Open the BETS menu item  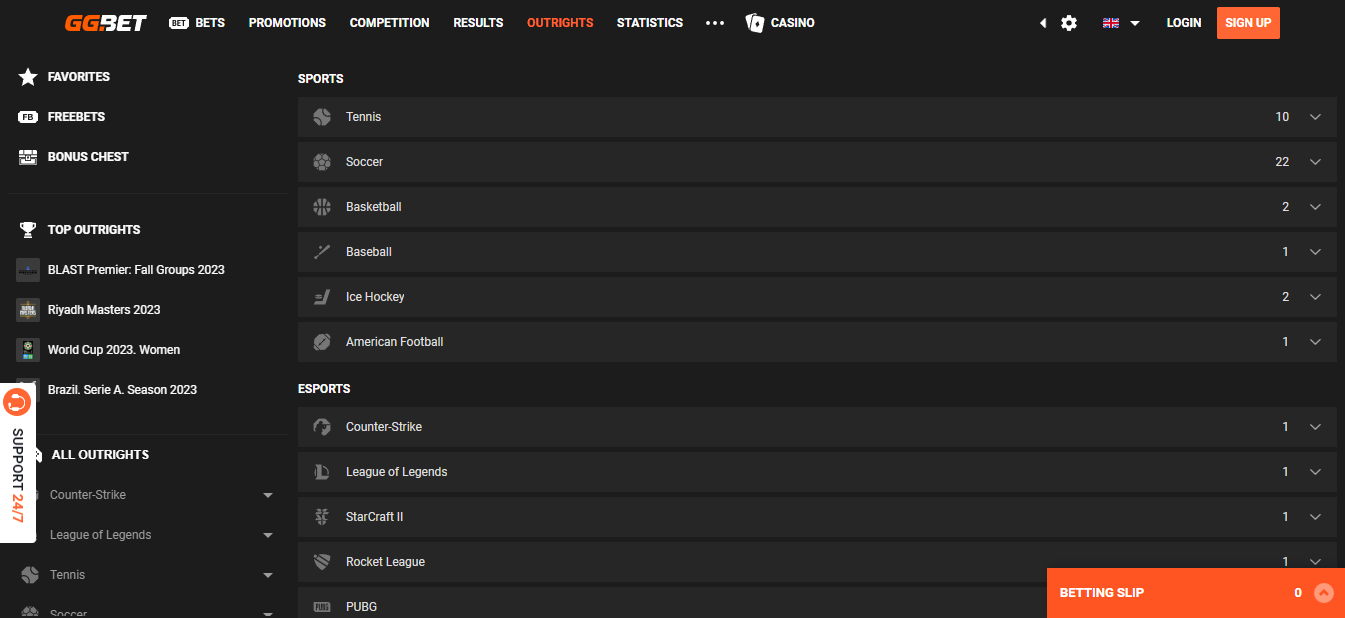pyautogui.click(x=197, y=23)
